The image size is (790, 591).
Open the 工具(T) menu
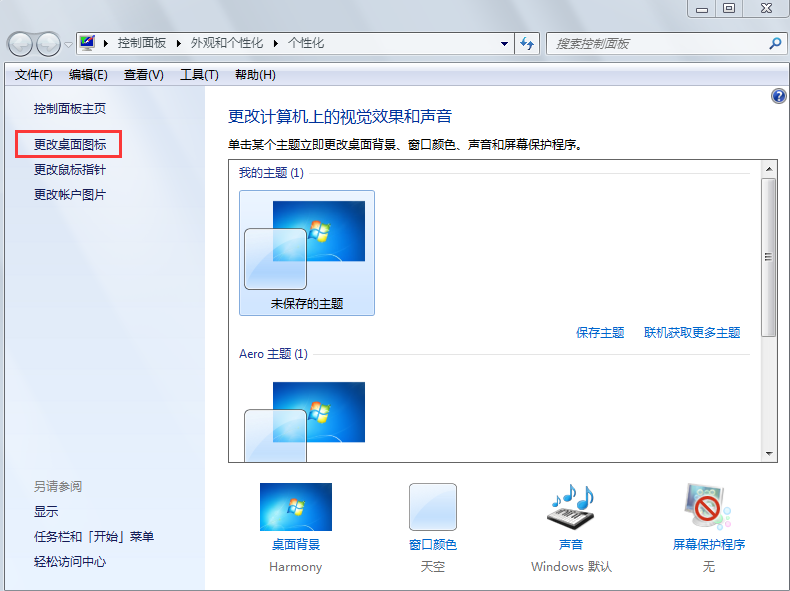pos(198,75)
